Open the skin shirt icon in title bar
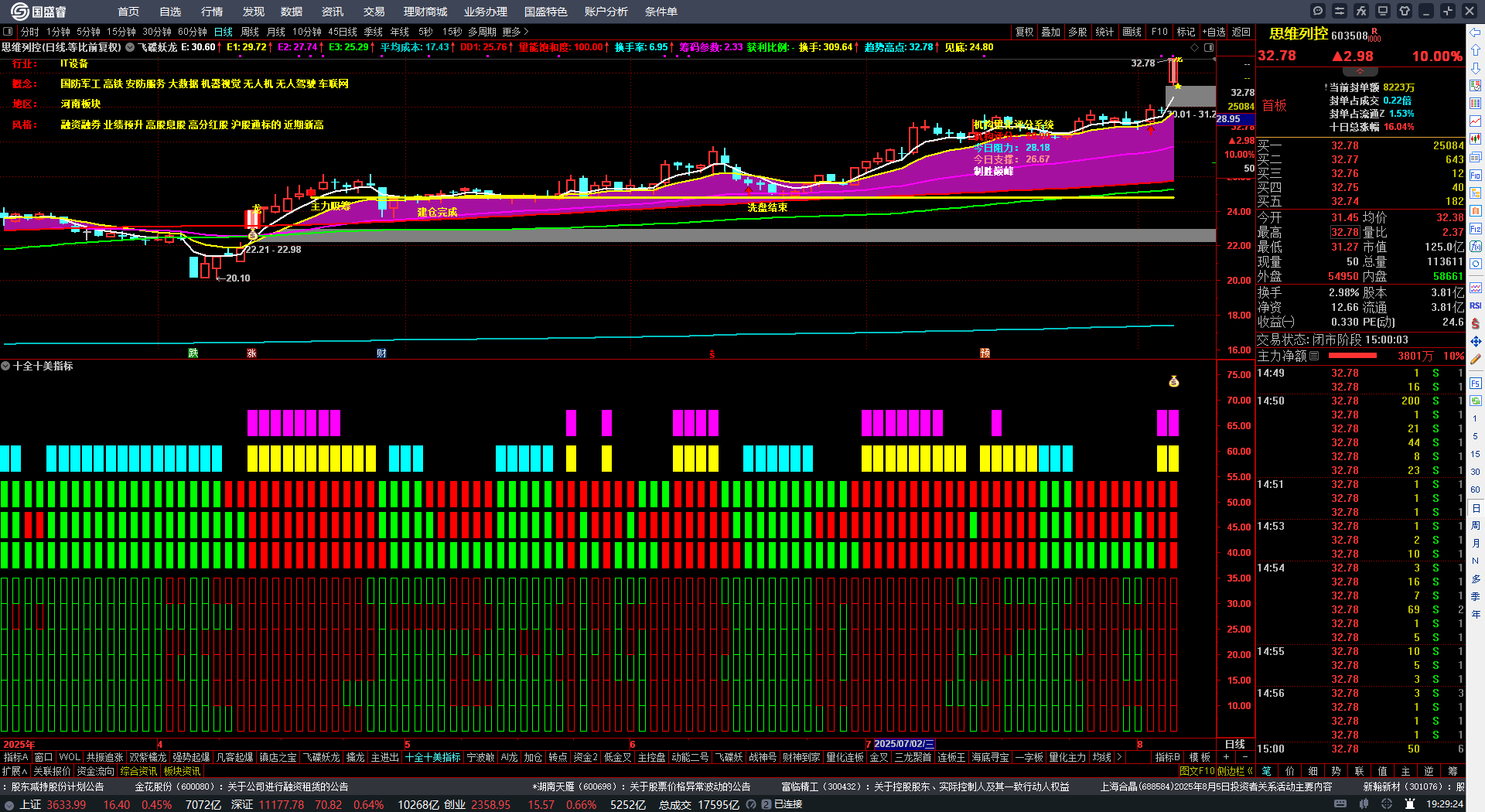 (x=1405, y=11)
